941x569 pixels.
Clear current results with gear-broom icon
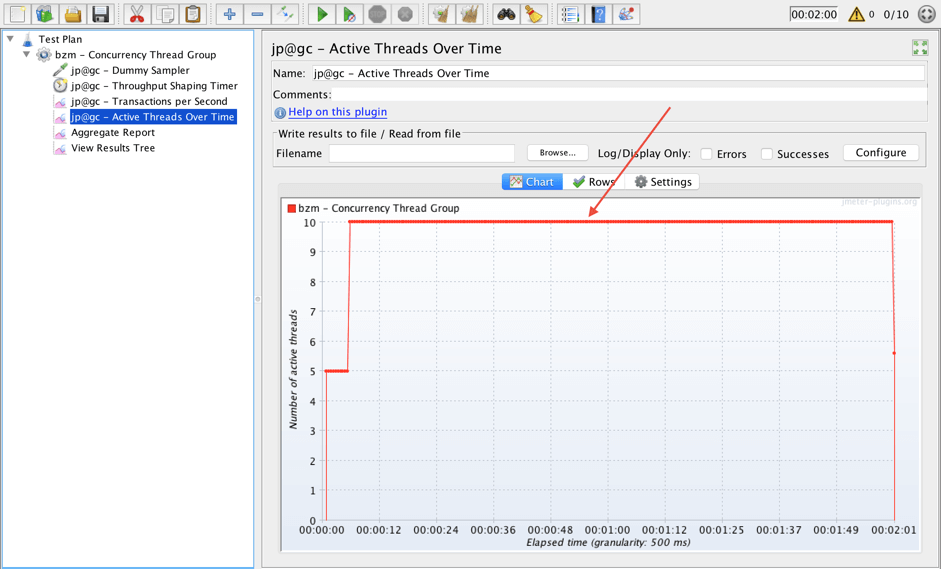pos(442,14)
